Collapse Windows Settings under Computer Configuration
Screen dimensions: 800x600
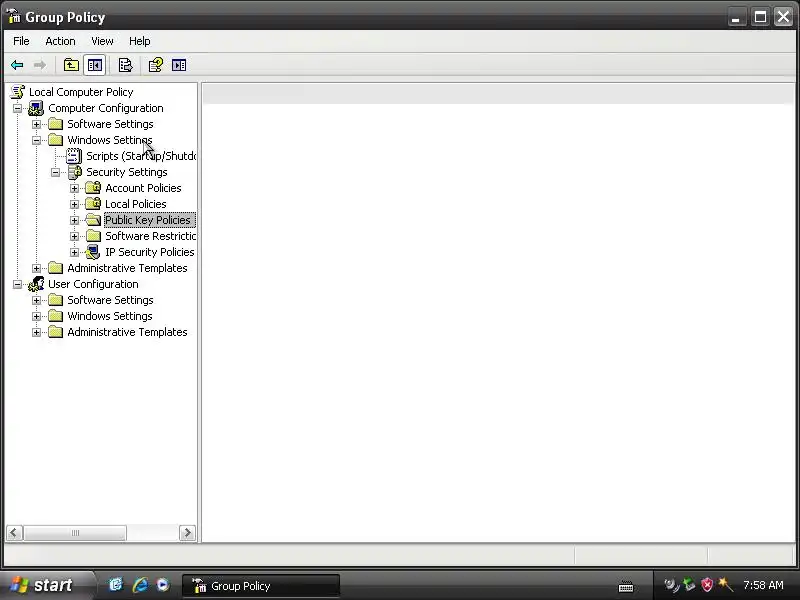(36, 140)
